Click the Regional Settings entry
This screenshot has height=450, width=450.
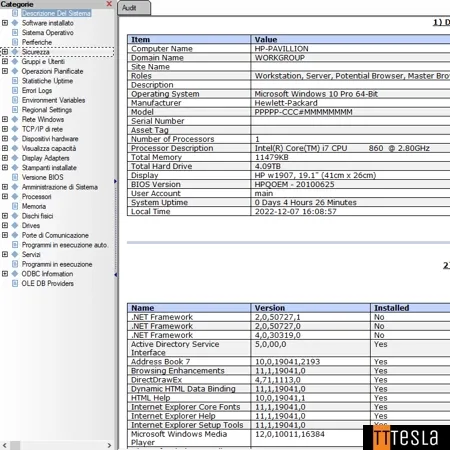47,110
